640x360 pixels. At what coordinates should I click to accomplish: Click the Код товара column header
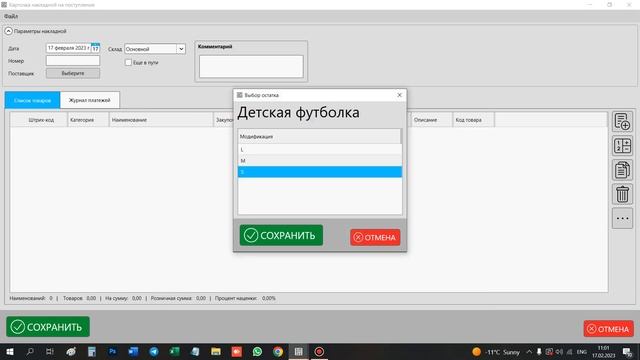473,120
